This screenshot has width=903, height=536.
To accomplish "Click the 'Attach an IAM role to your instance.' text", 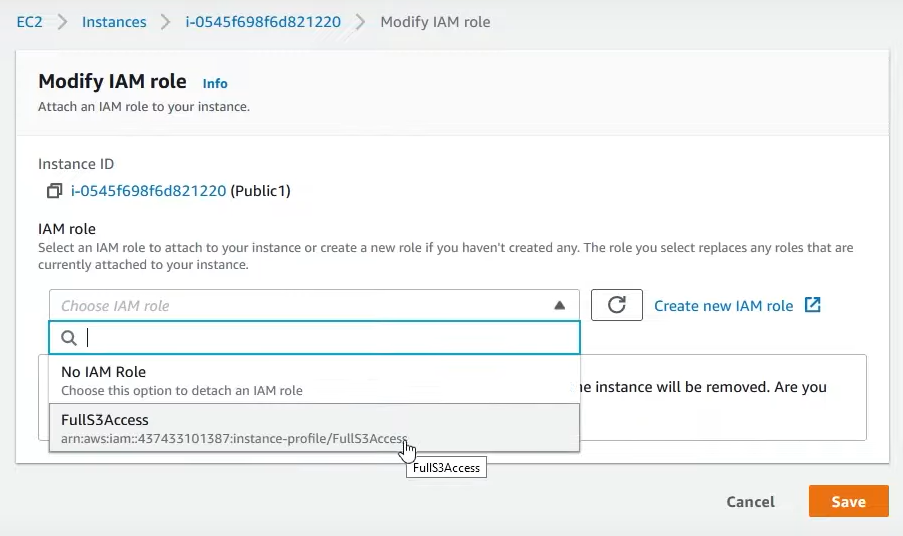I will point(144,107).
